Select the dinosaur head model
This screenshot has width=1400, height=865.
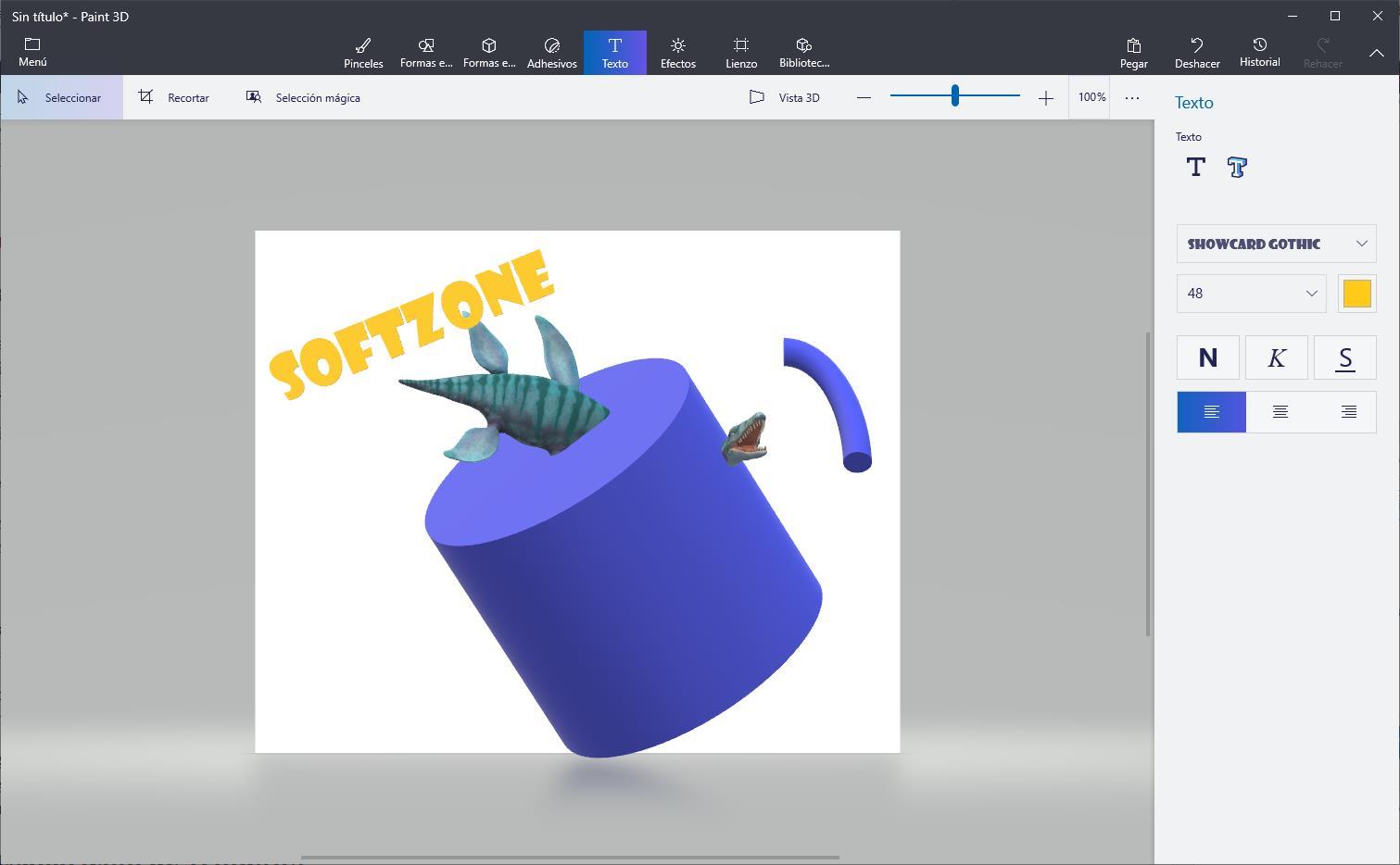[x=745, y=439]
